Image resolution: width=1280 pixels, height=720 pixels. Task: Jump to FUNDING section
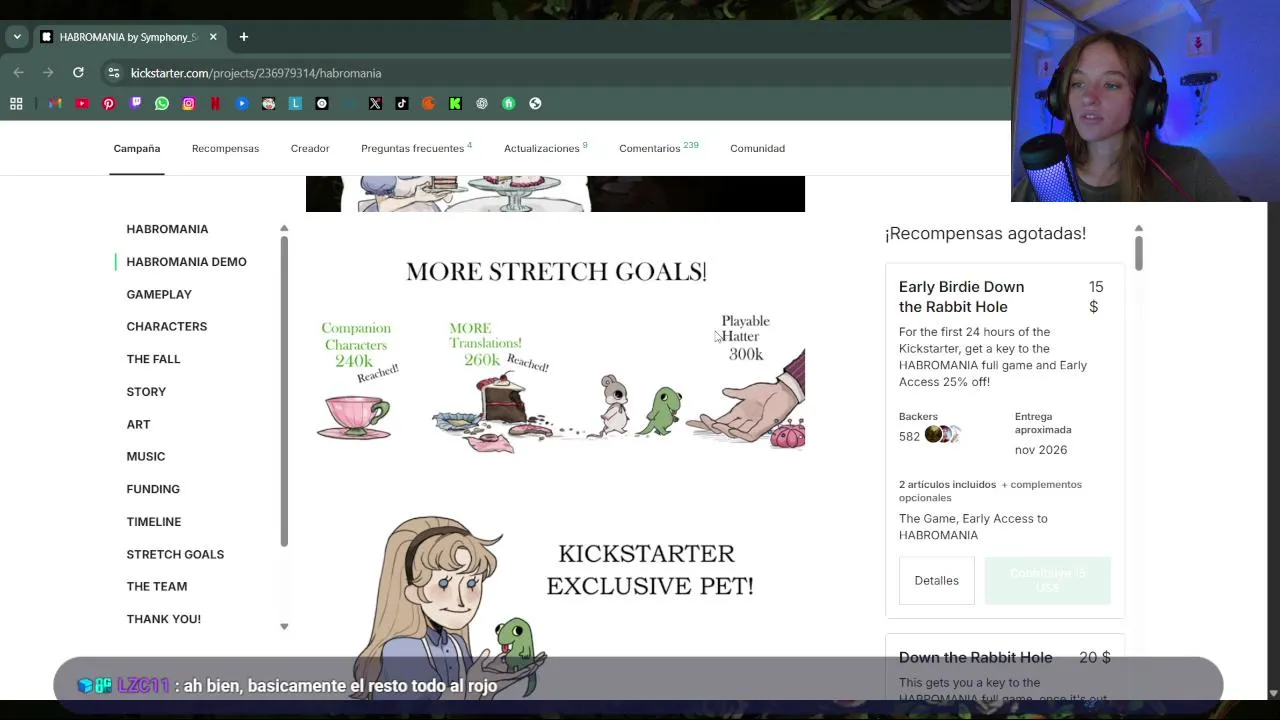pyautogui.click(x=153, y=489)
